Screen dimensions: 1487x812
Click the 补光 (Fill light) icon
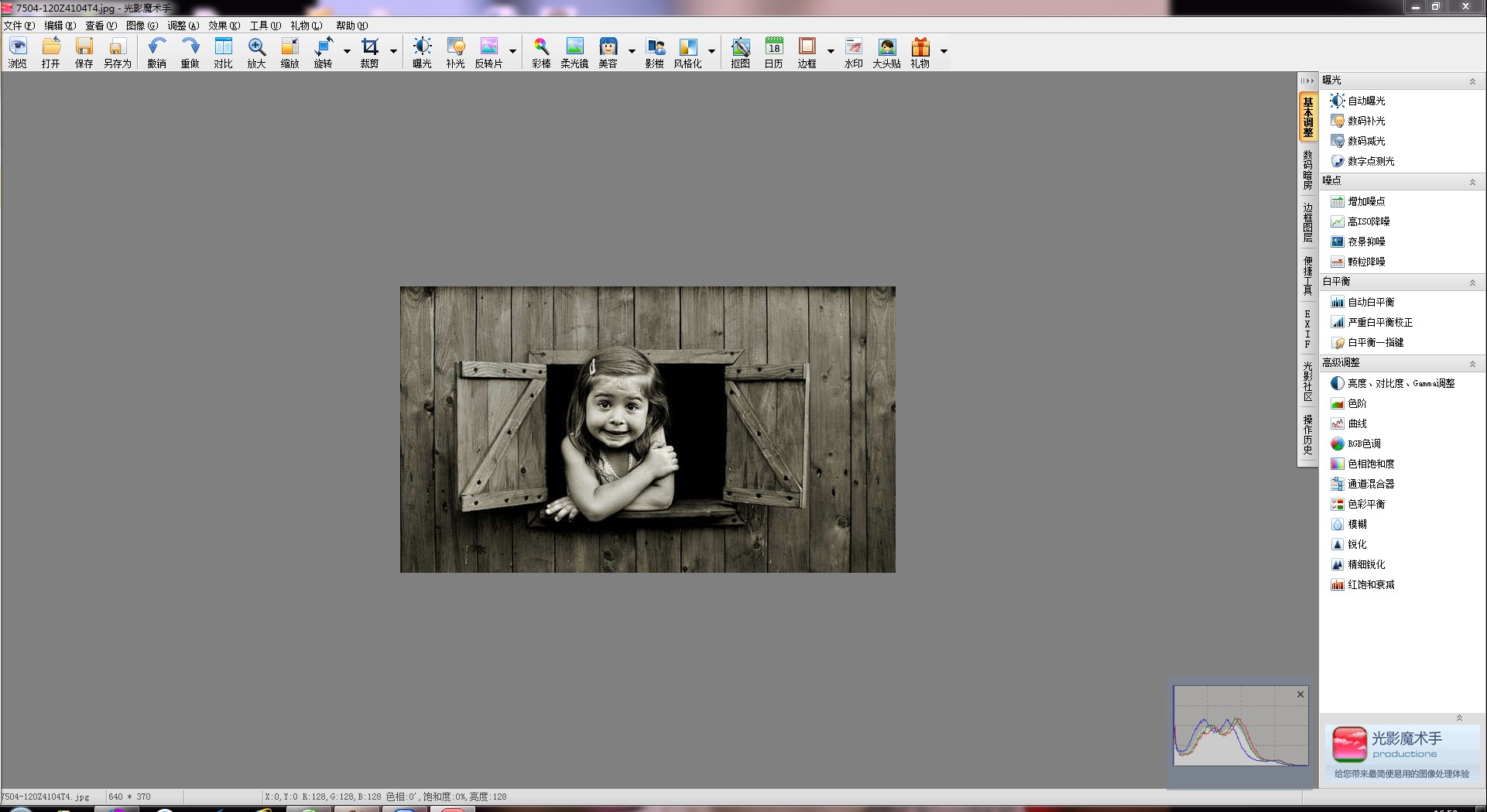click(x=456, y=53)
